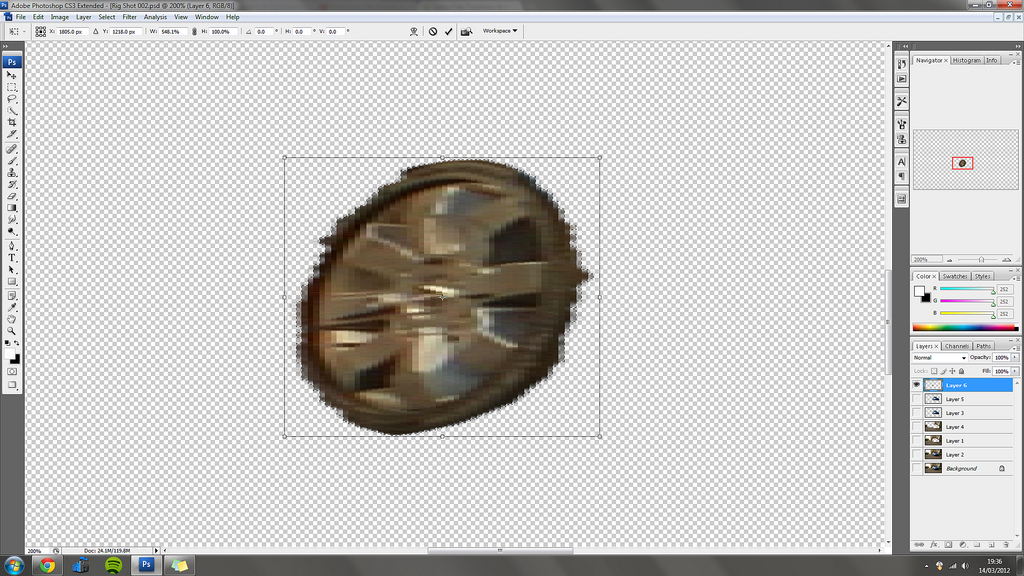The image size is (1024, 576).
Task: Open the blend mode Normal dropdown
Action: (940, 357)
